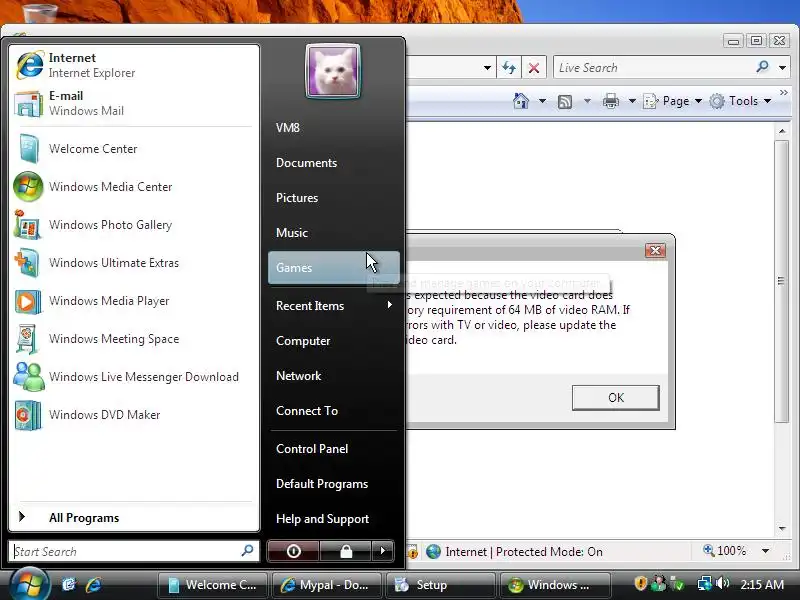The height and width of the screenshot is (600, 800).
Task: Click OK in the video card dialog
Action: 615,397
